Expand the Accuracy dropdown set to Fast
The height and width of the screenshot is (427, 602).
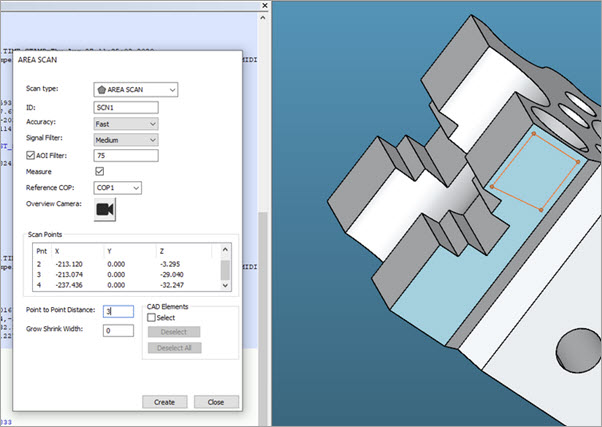point(152,123)
